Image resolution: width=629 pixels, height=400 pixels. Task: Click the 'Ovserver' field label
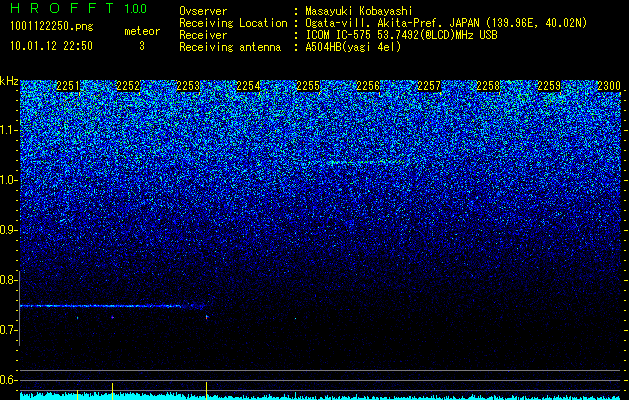pyautogui.click(x=203, y=11)
